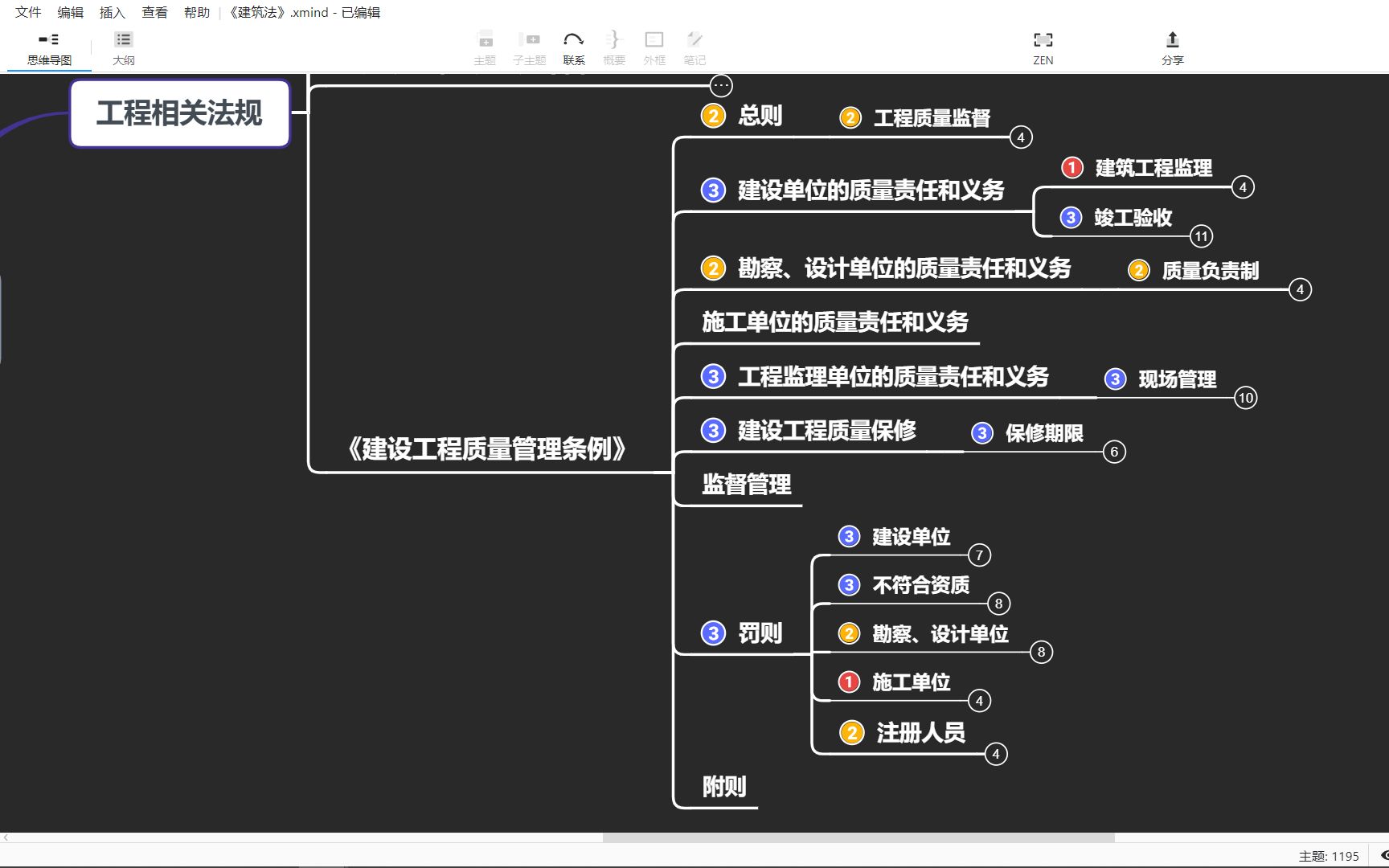Select the 联系 relationship tool

click(574, 48)
